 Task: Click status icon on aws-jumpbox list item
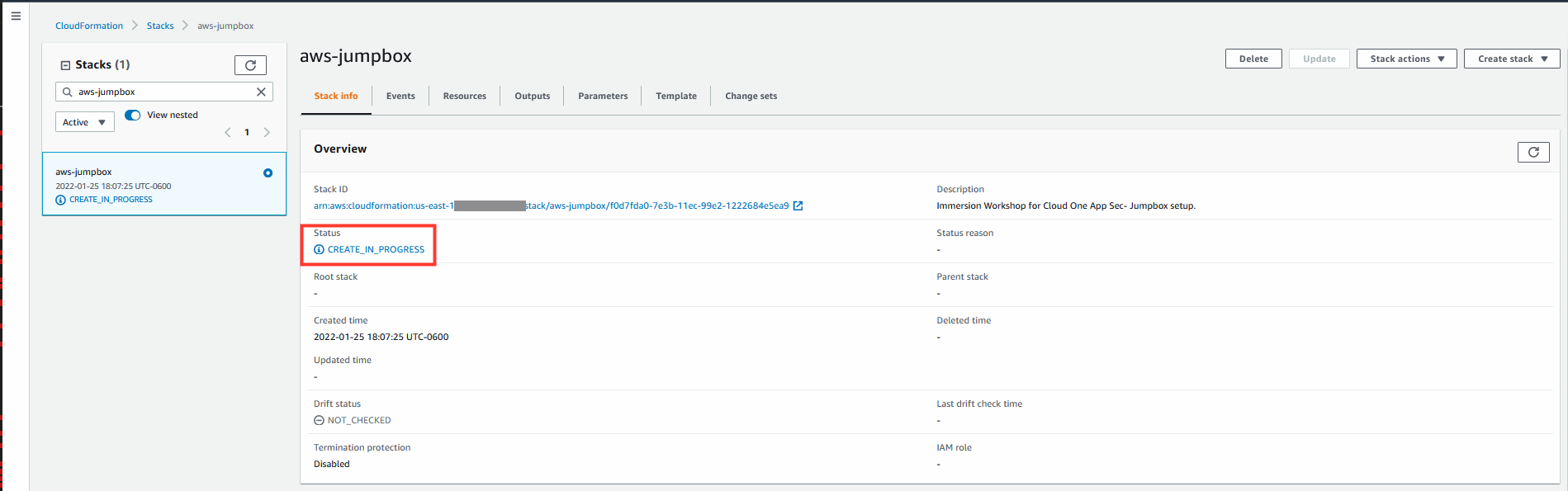[60, 200]
